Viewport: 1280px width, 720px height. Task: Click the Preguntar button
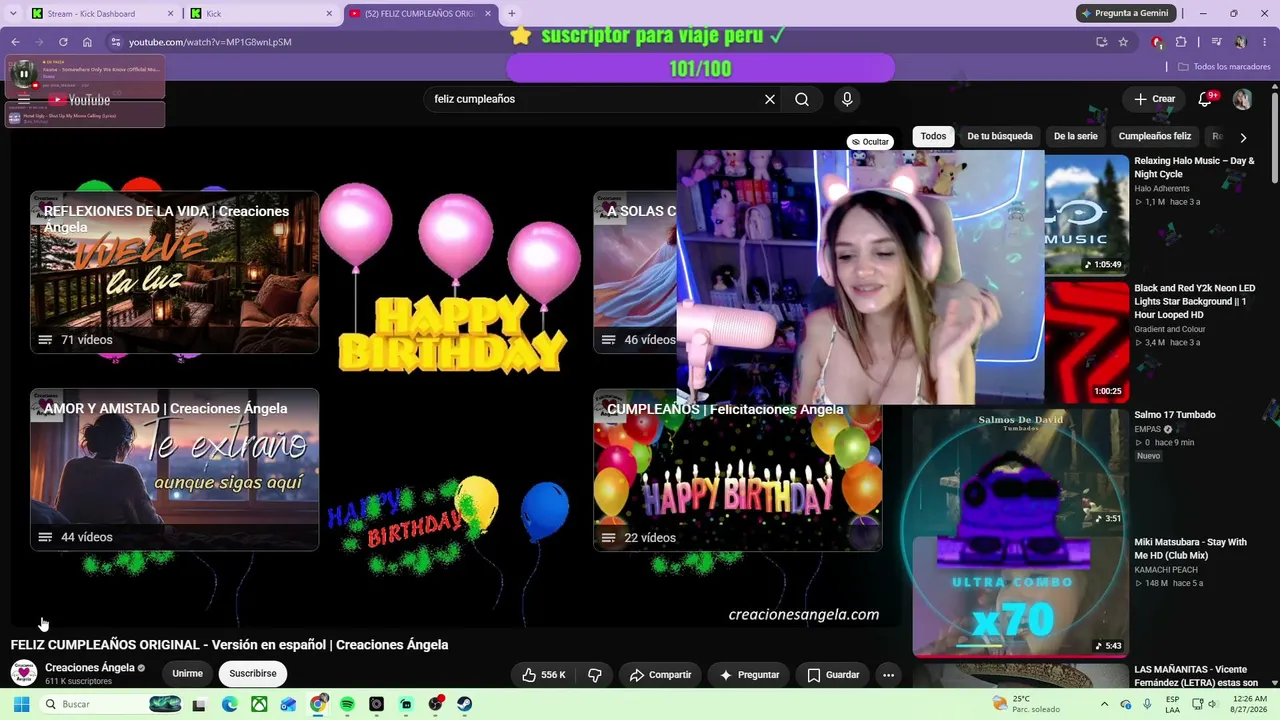point(749,675)
